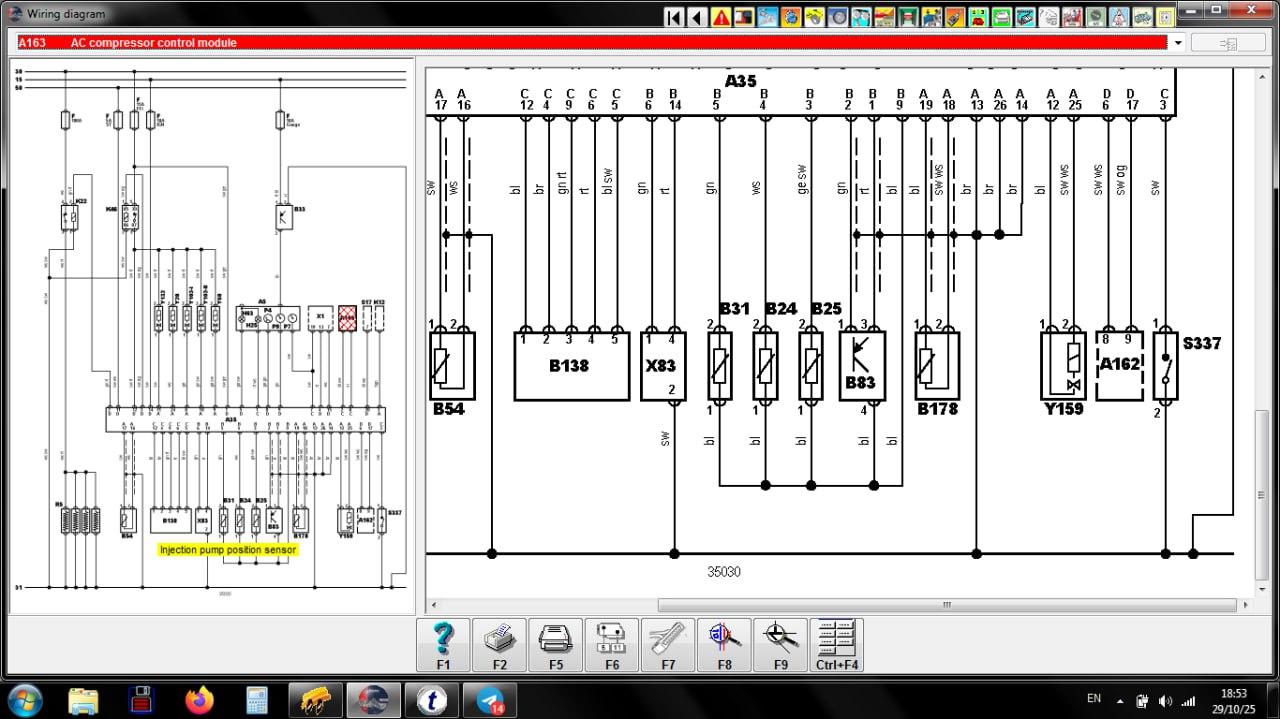Click the yellow warning triangle toolbar icon
Viewport: 1280px width, 719px height.
click(x=720, y=17)
